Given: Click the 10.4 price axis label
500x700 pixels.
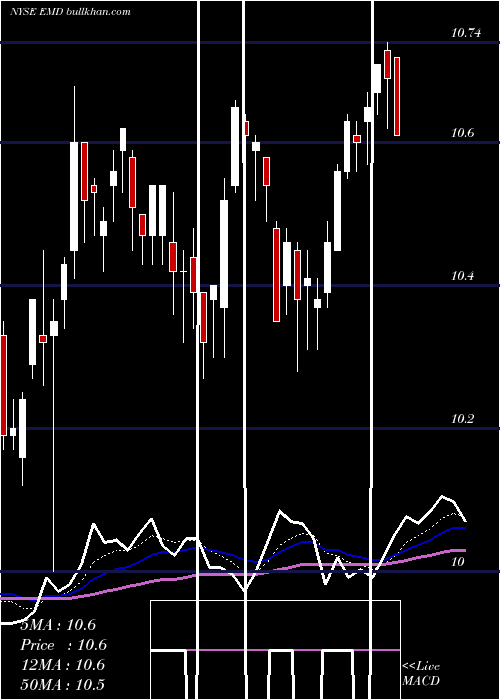Looking at the screenshot, I should [x=463, y=276].
